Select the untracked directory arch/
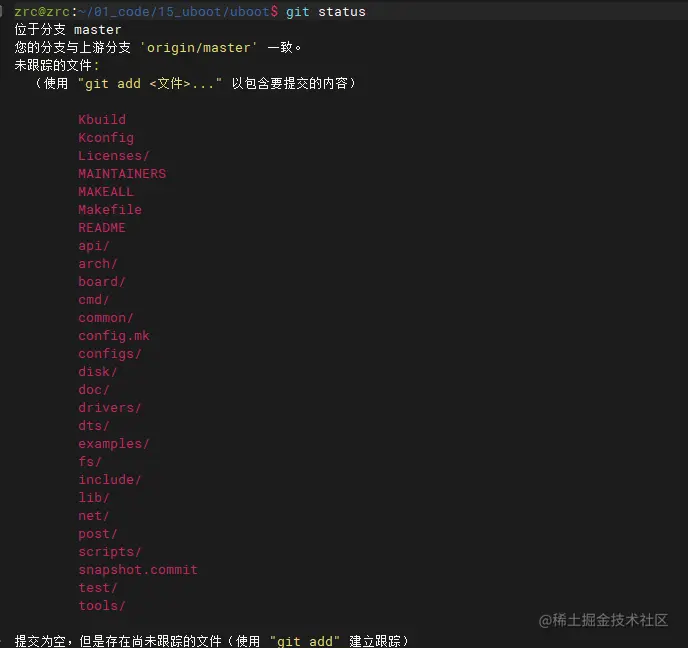The height and width of the screenshot is (648, 688). coord(98,263)
